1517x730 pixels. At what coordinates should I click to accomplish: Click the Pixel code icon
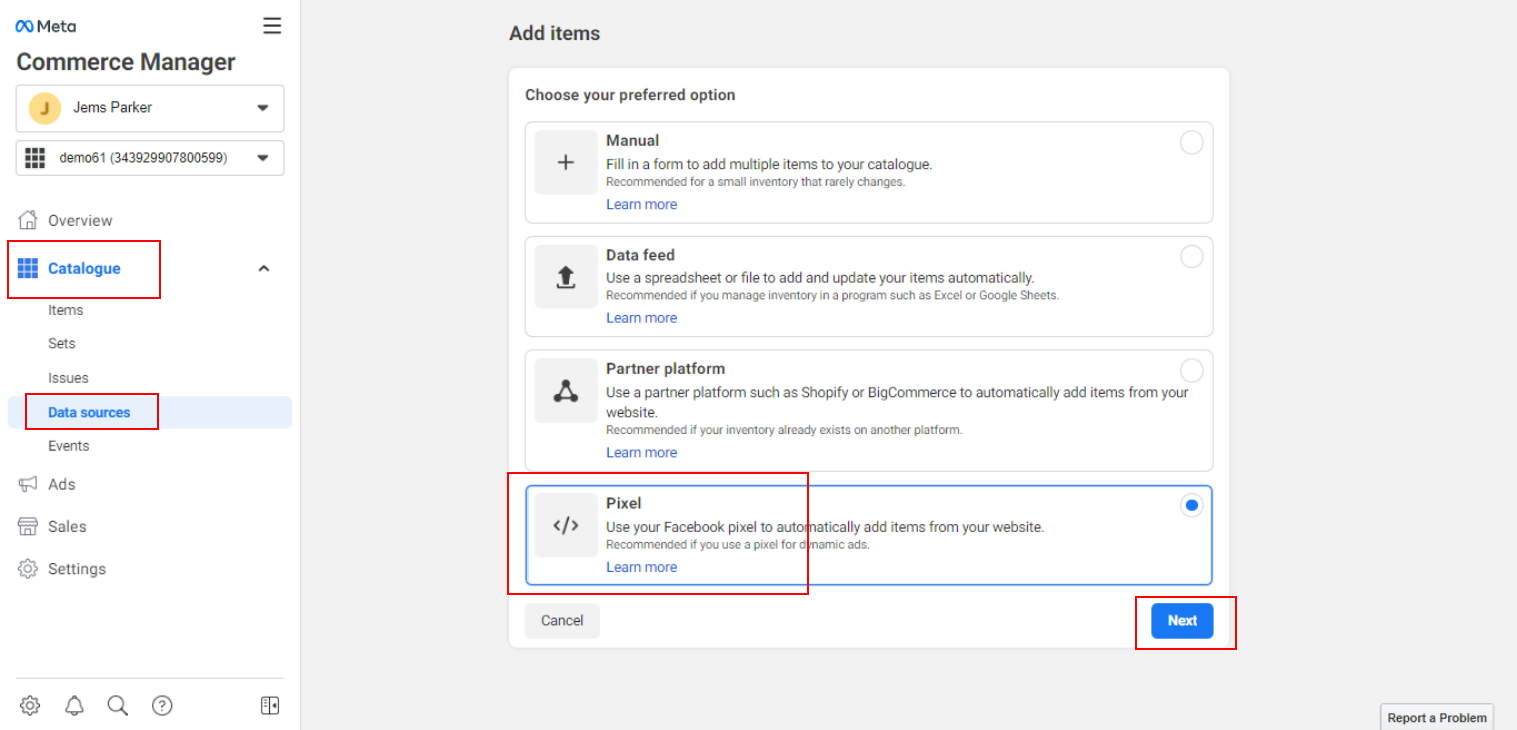coord(566,525)
